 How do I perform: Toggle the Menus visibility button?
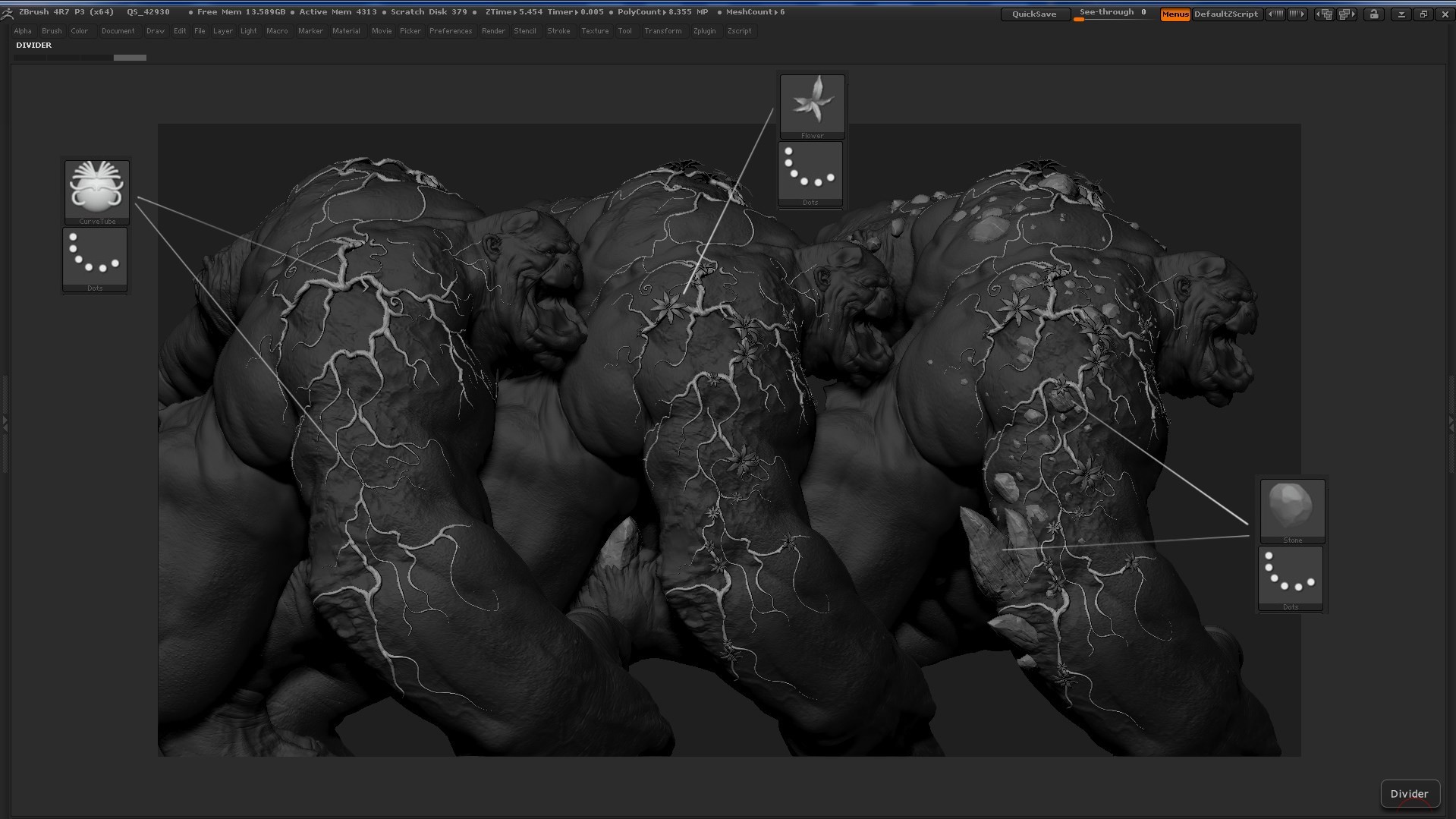click(x=1175, y=14)
